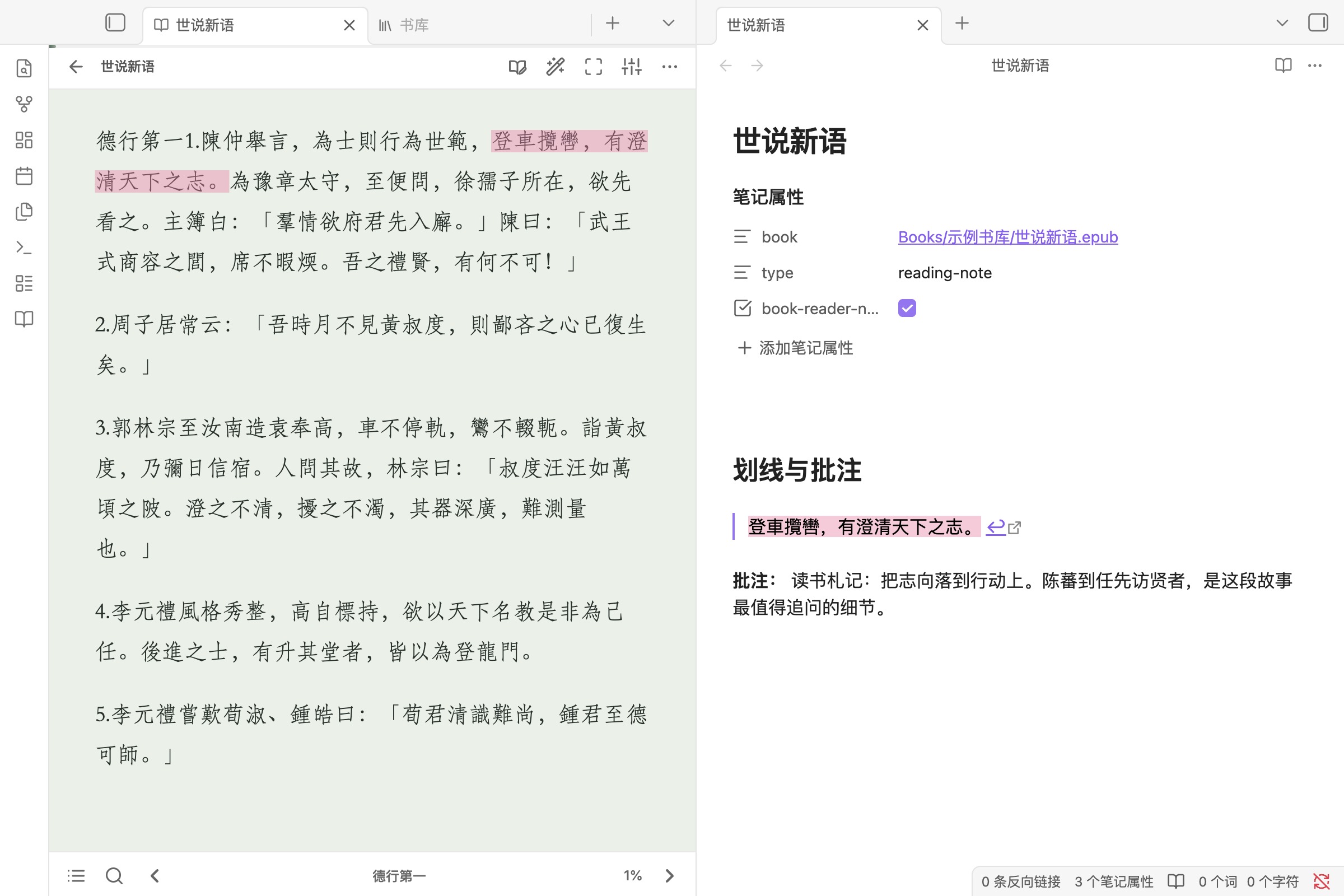Open the command palette icon
The image size is (1344, 896).
(24, 248)
